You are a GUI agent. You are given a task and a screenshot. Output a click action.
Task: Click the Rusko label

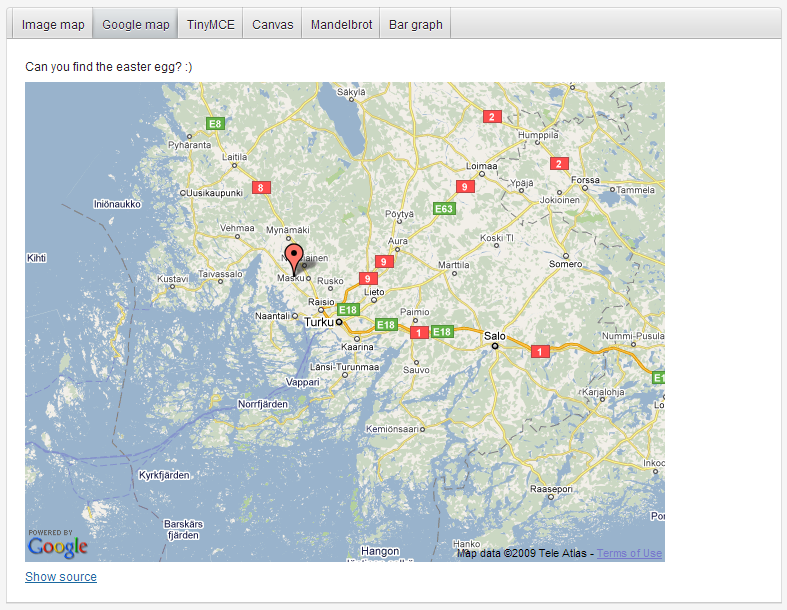pos(330,281)
